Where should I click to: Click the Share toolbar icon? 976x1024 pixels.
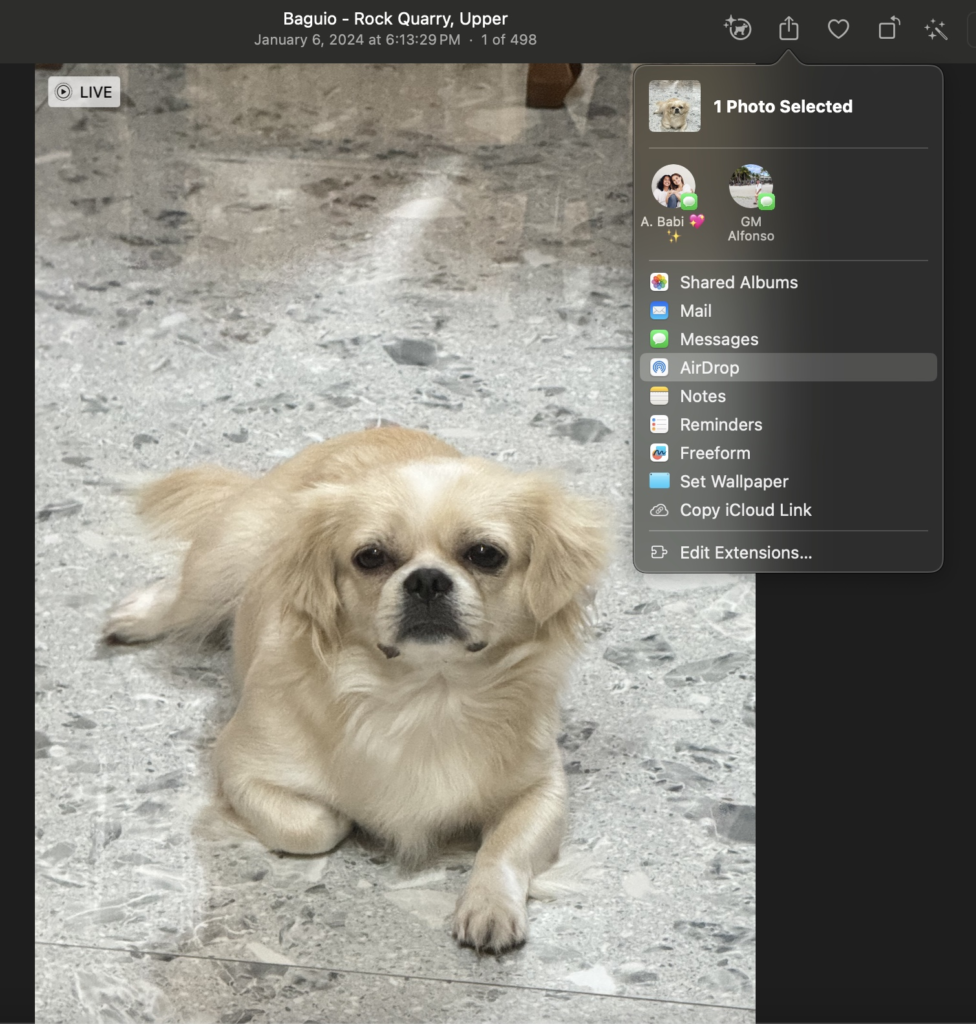pos(789,29)
